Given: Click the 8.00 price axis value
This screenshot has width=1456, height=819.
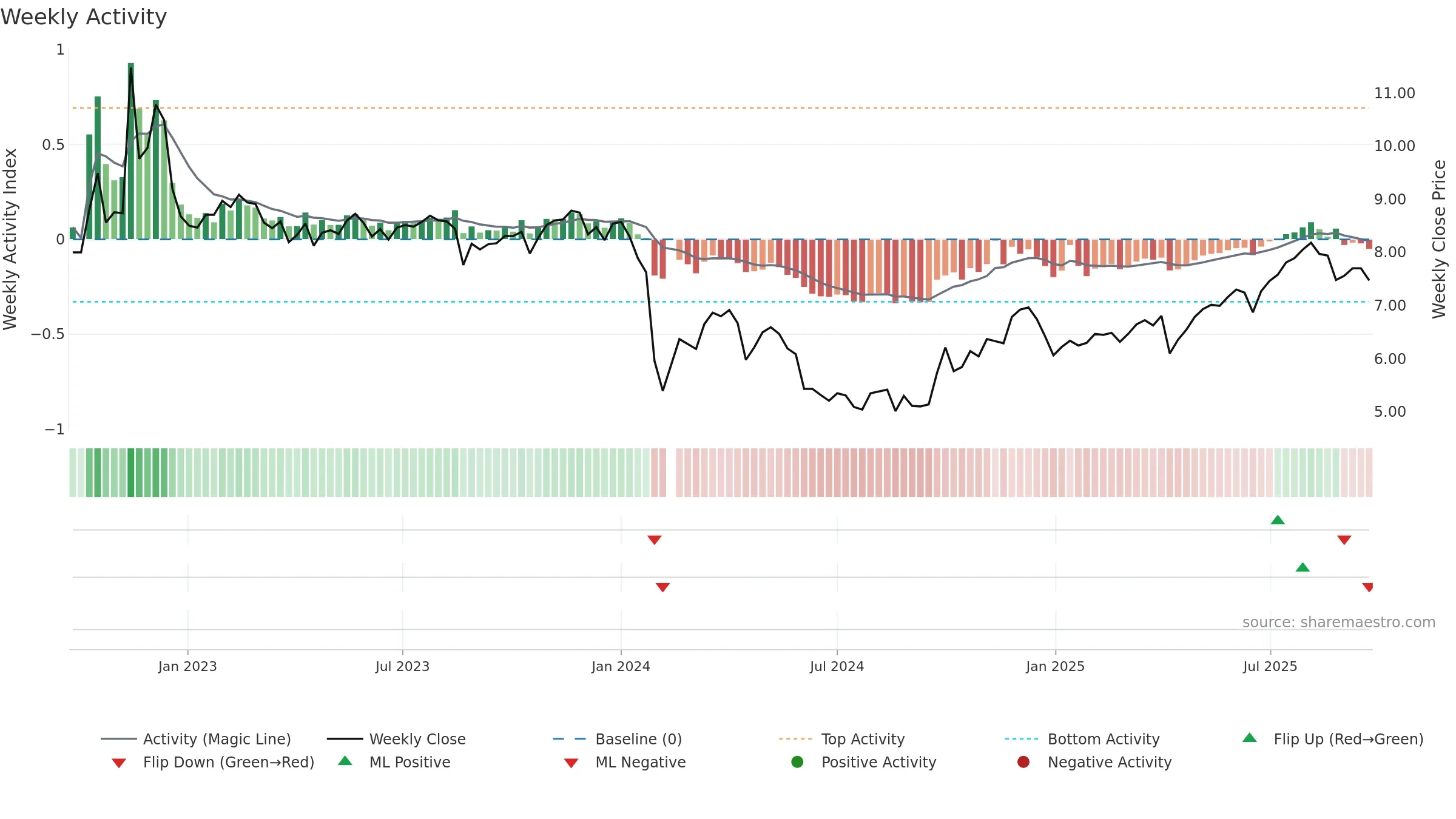Looking at the screenshot, I should [x=1389, y=252].
